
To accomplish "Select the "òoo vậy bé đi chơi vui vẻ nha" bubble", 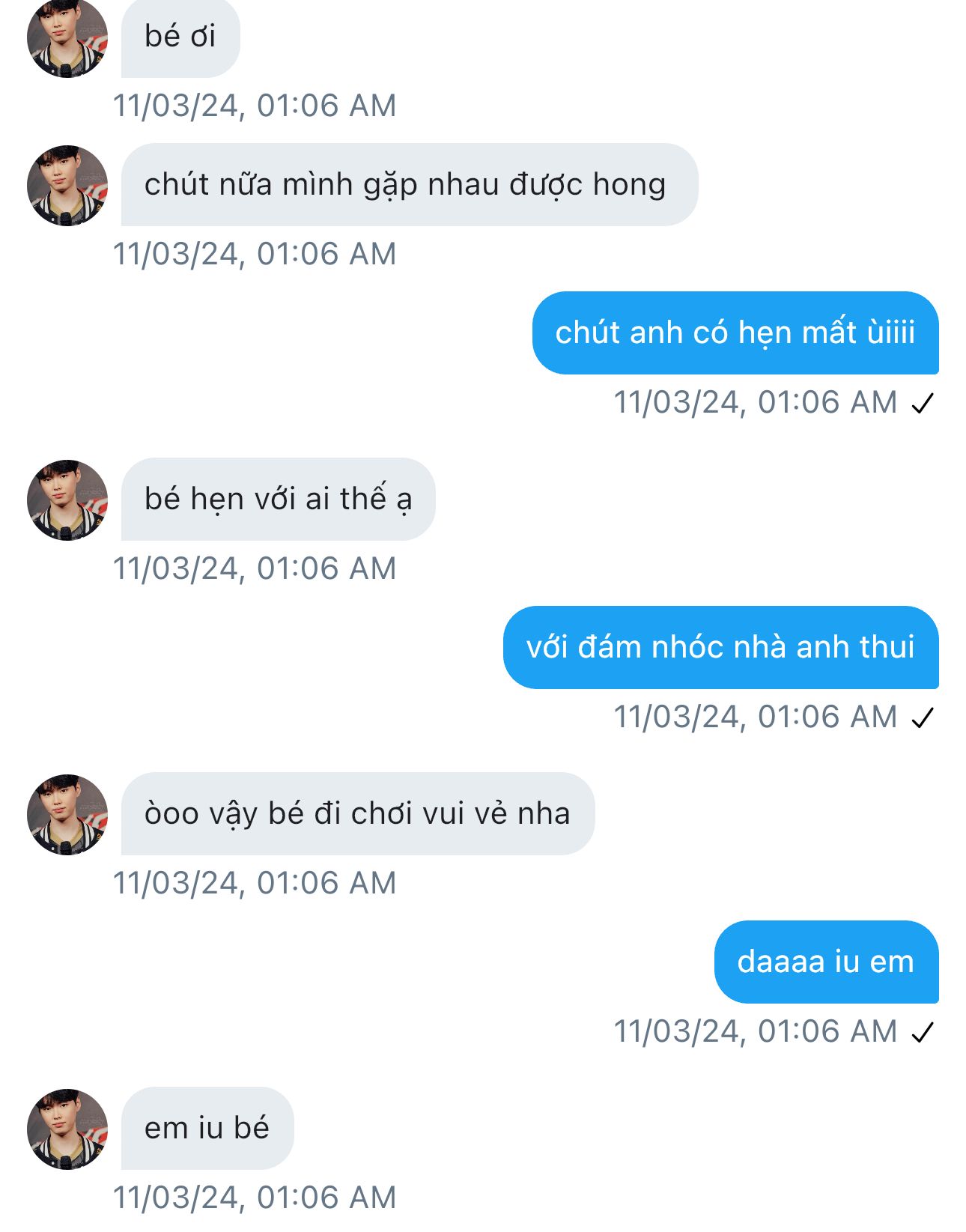I will [358, 814].
